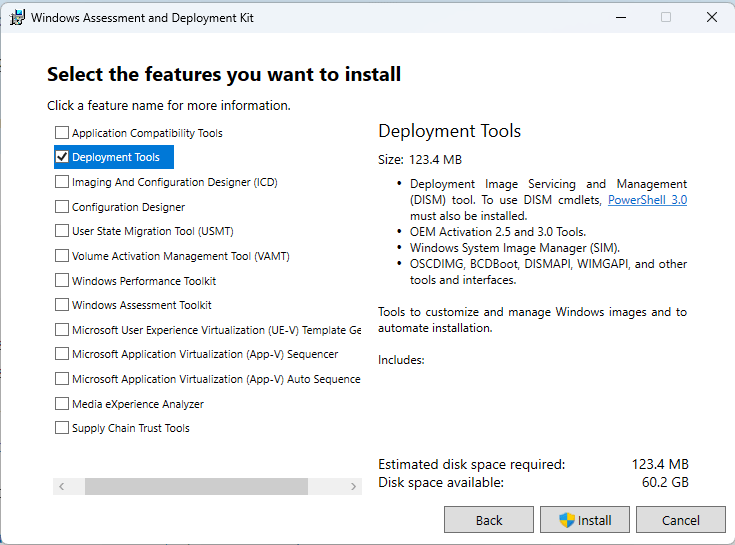Check Media eXperience Analyzer feature
The height and width of the screenshot is (545, 735).
(x=62, y=404)
